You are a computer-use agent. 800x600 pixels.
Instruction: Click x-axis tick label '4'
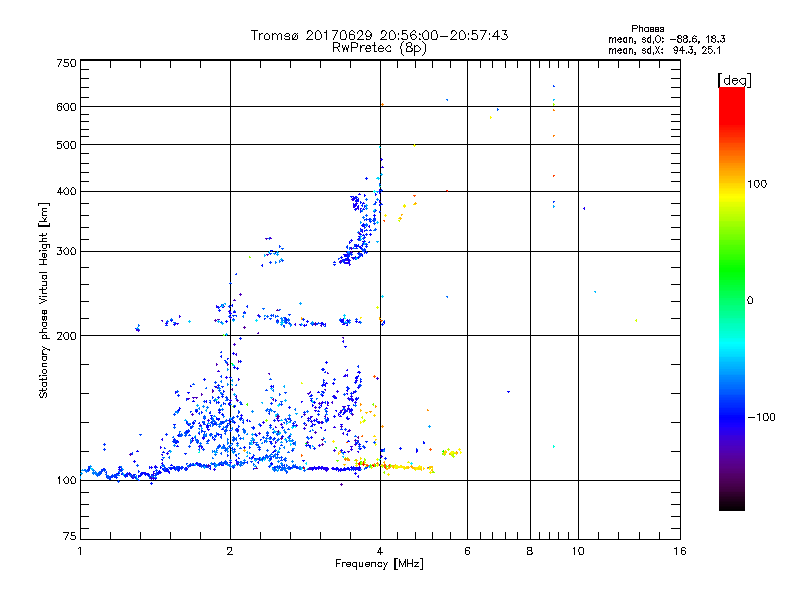coord(380,551)
